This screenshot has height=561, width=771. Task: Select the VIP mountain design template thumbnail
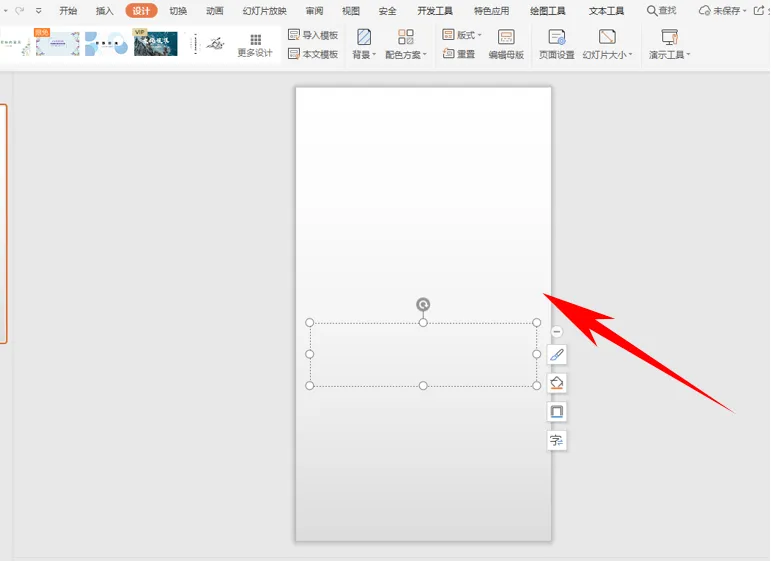[155, 43]
